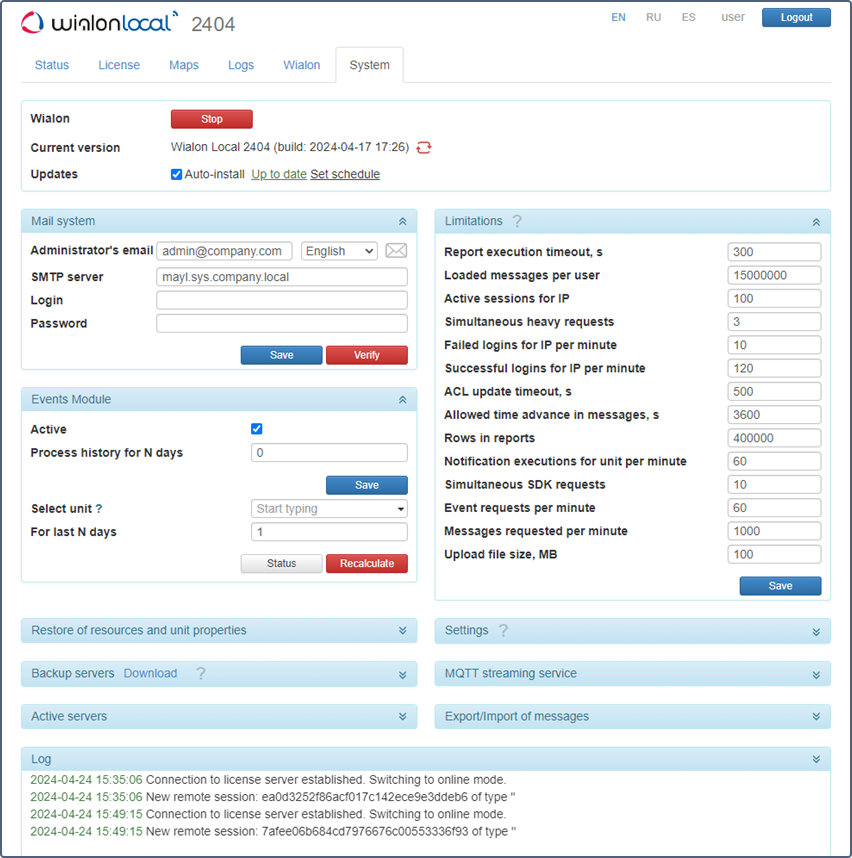Click the For last N days field
Image resolution: width=852 pixels, height=858 pixels.
[329, 532]
